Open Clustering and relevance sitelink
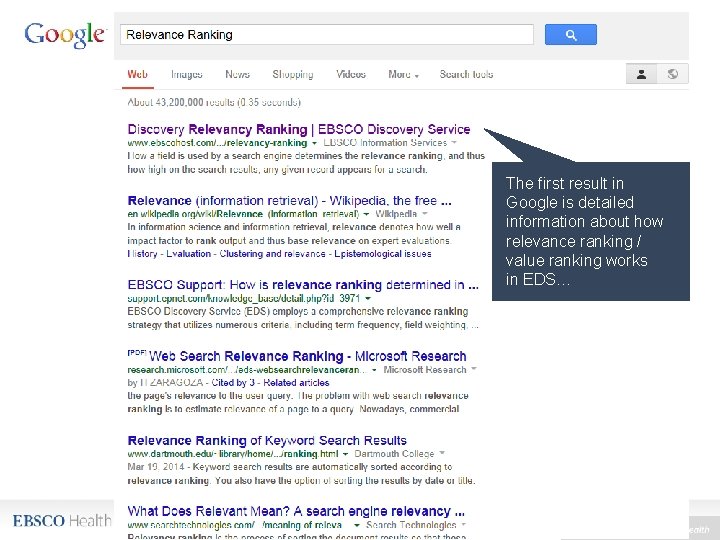Viewport: 720px width, 540px height. (x=272, y=254)
